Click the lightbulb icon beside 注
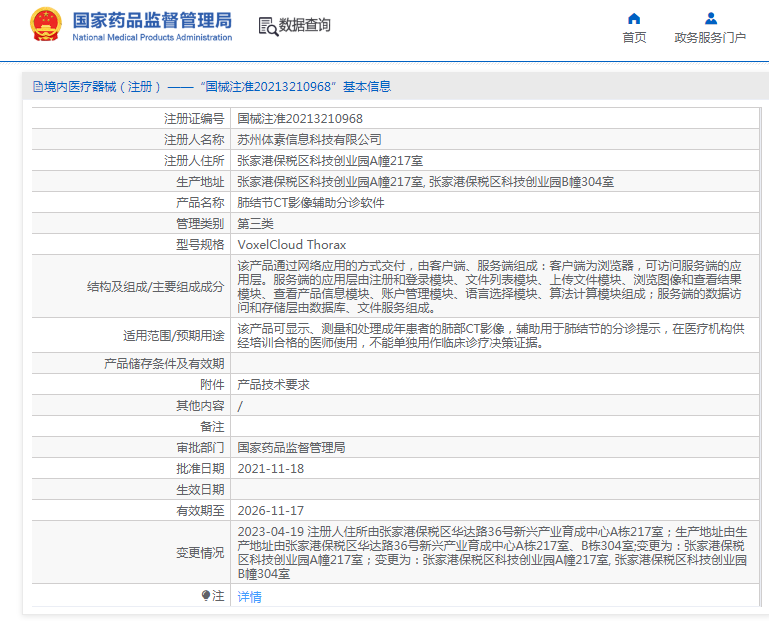The image size is (769, 621). click(x=205, y=595)
